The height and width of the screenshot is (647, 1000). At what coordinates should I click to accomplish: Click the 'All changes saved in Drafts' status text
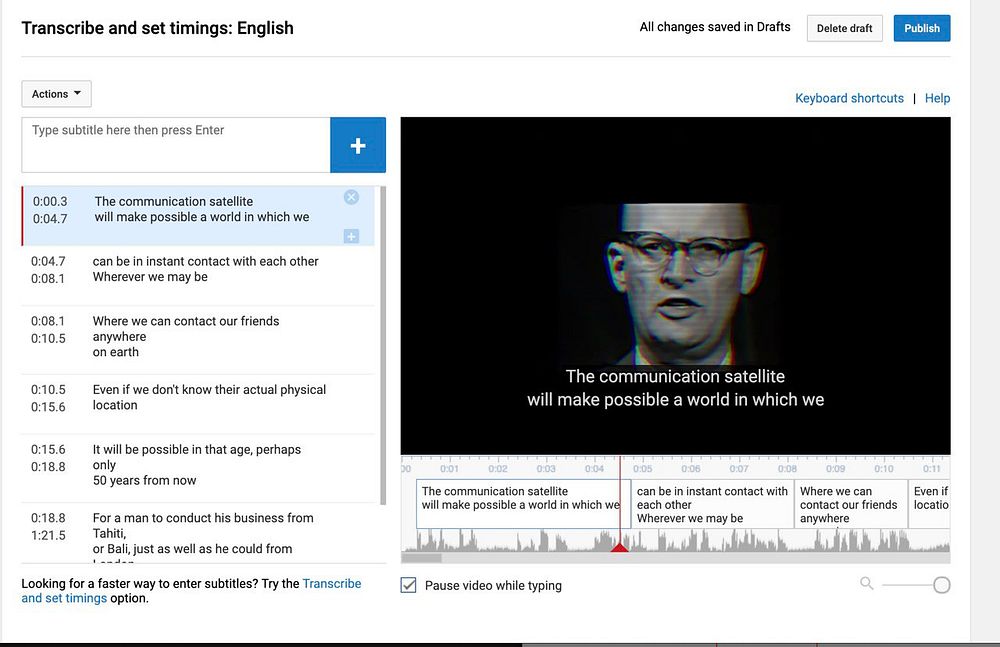tap(714, 27)
